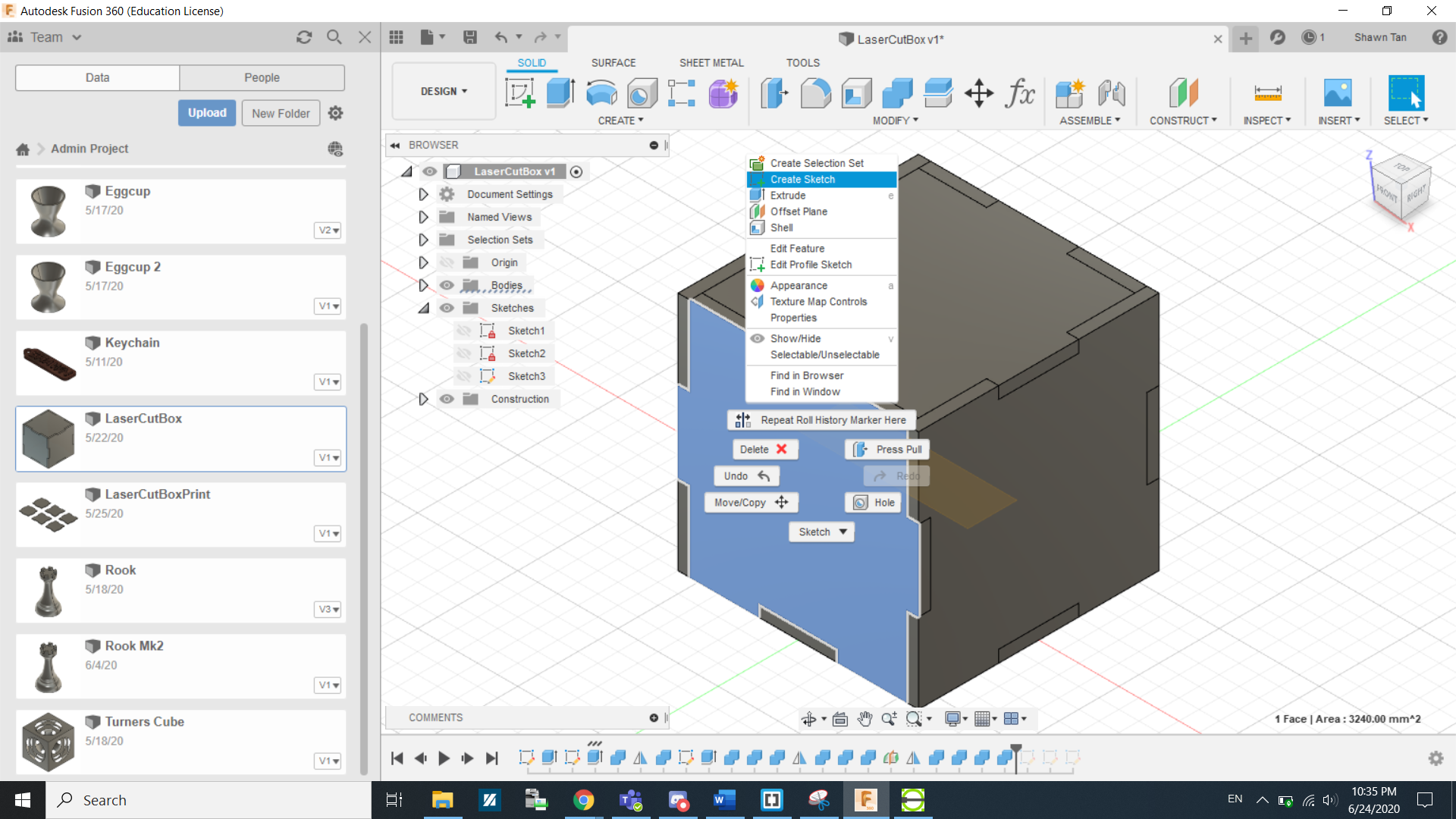Select the New Component icon
The width and height of the screenshot is (1456, 819).
tap(1070, 93)
